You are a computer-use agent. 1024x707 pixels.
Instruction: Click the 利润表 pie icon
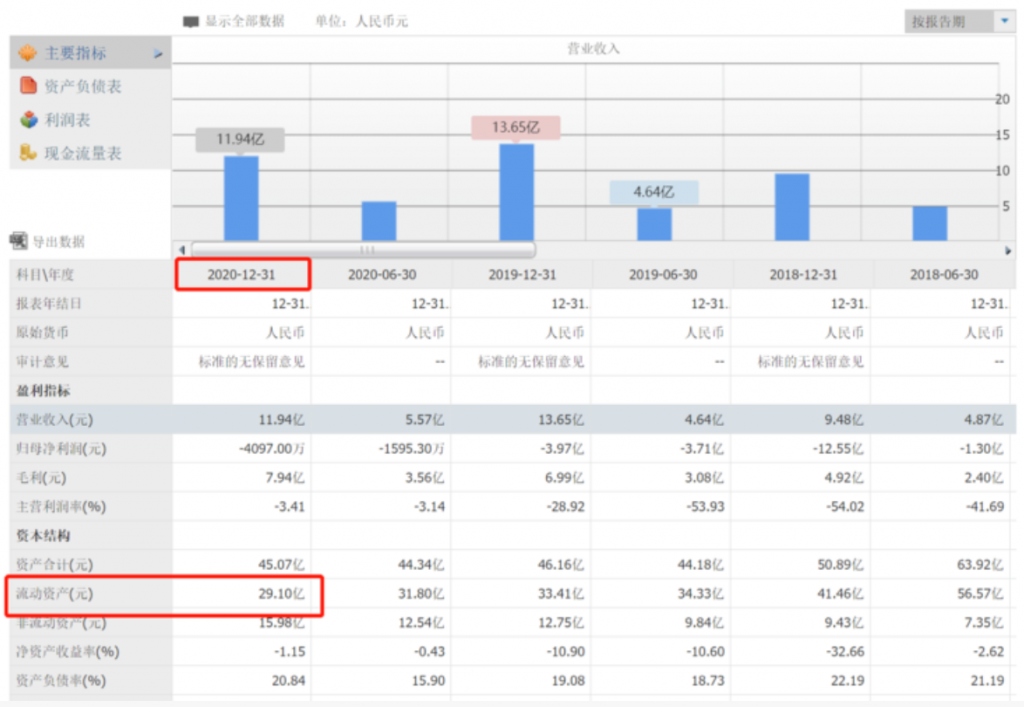click(28, 120)
